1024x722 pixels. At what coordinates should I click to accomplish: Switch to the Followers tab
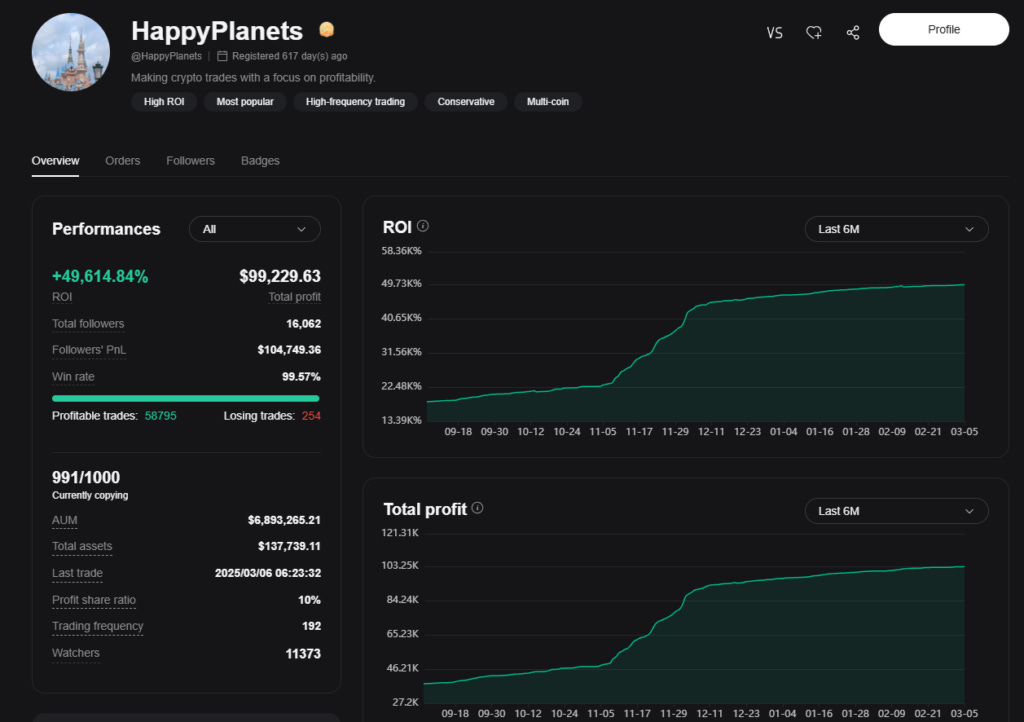pos(190,161)
